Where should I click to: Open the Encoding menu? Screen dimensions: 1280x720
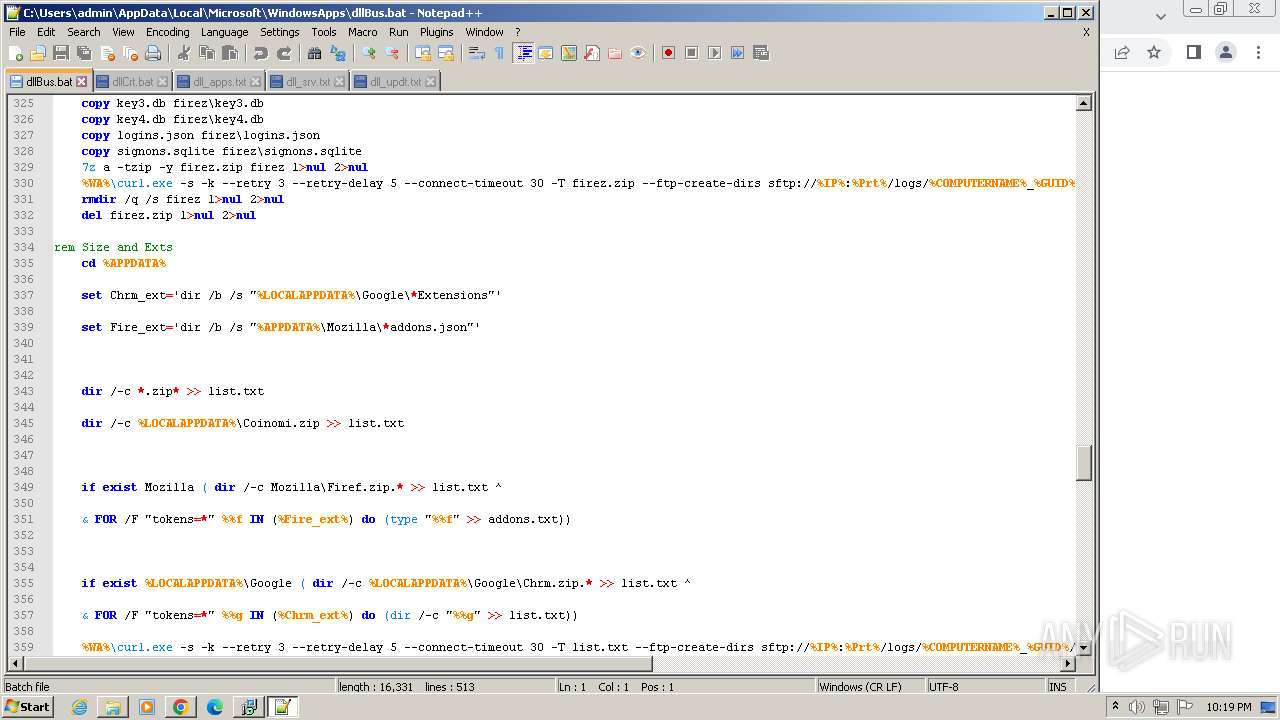167,32
